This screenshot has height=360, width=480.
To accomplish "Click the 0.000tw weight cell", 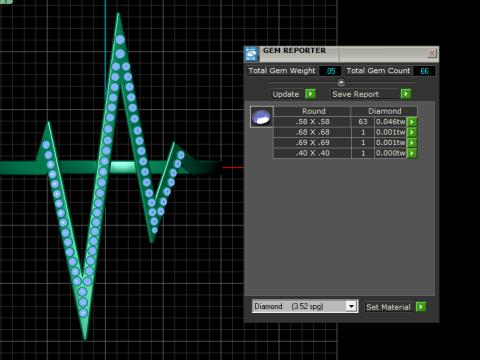I will [x=390, y=153].
